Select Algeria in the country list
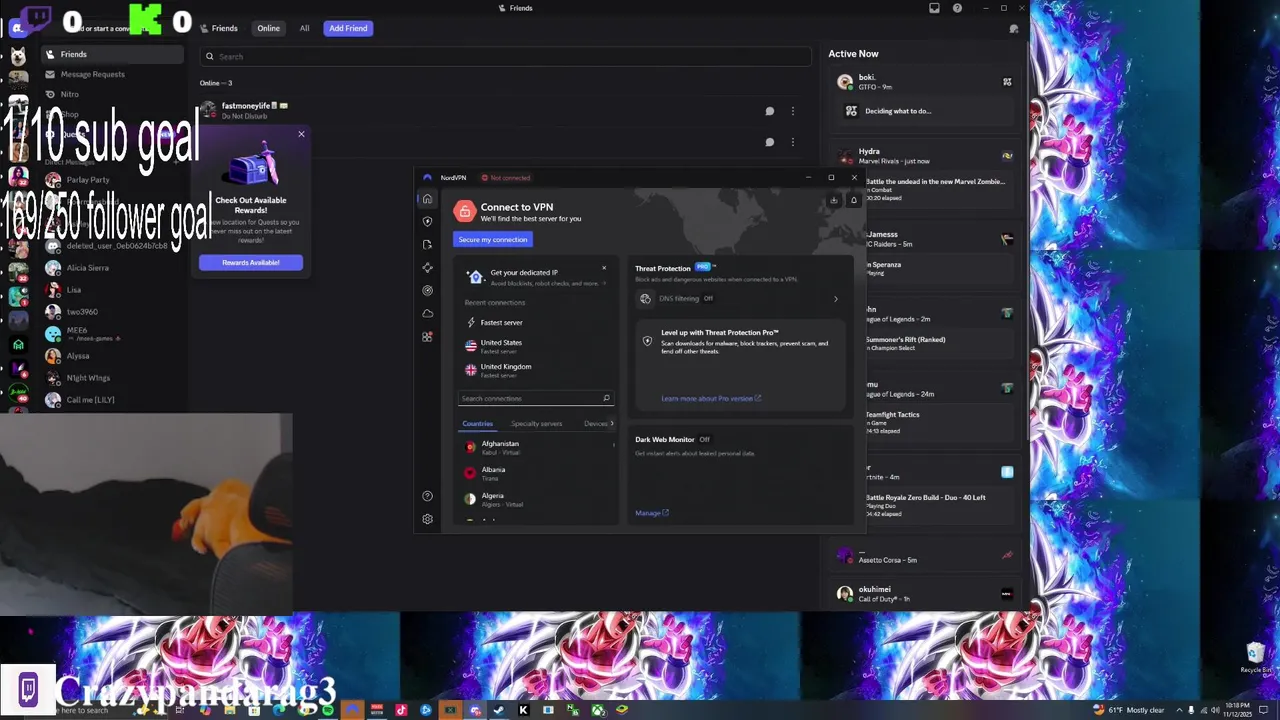 point(538,499)
